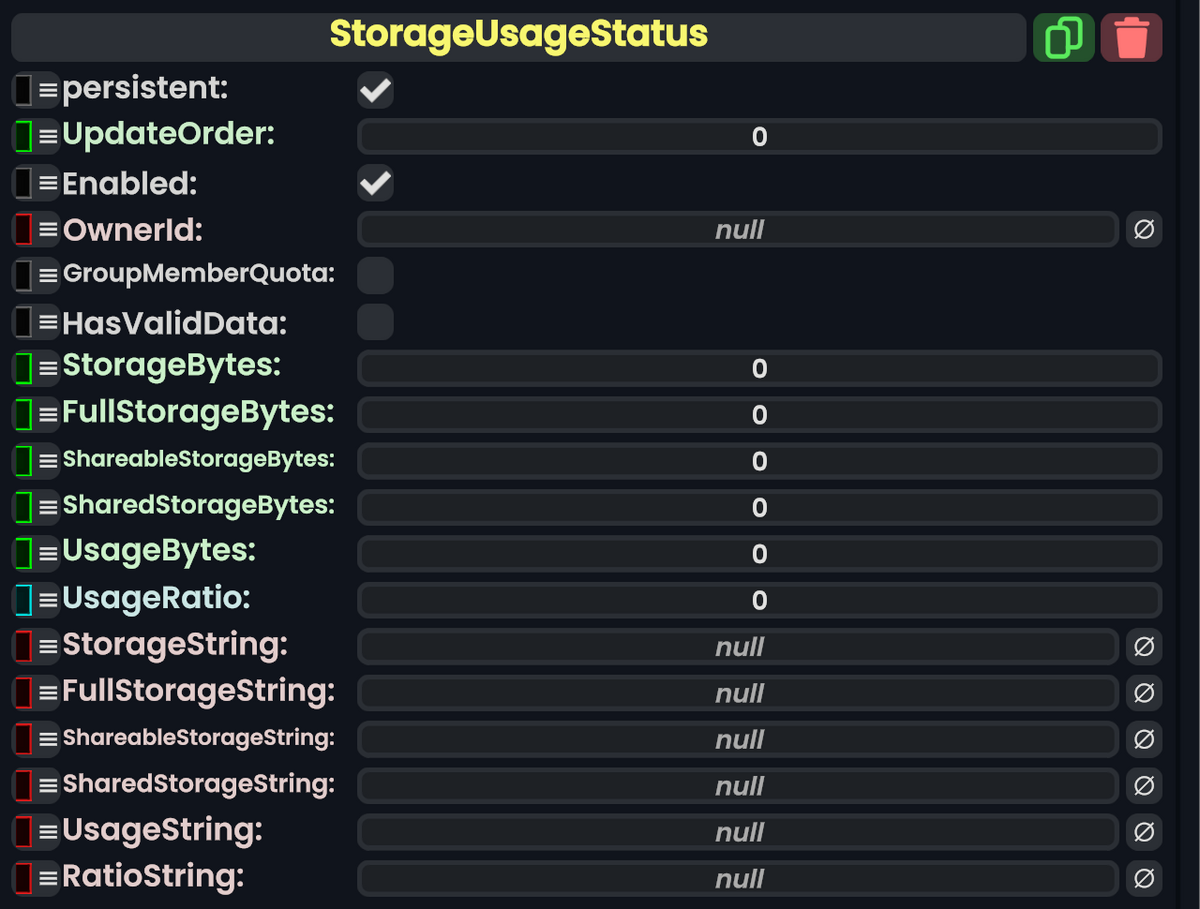Click the drive indicator beside UpdateOrder

pyautogui.click(x=24, y=135)
